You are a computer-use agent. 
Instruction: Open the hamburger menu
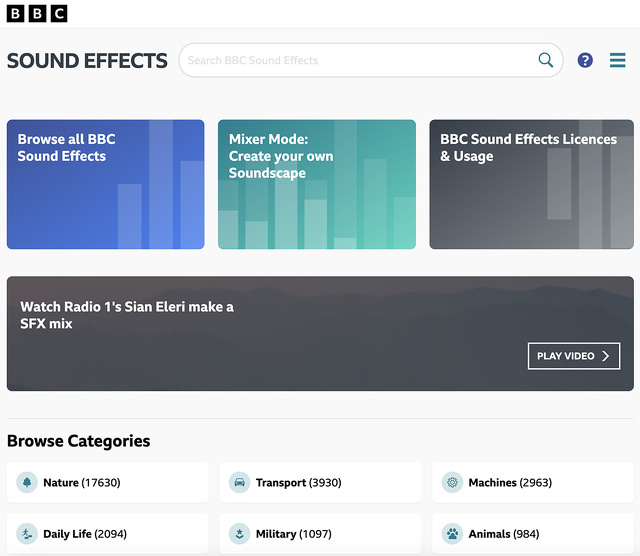click(x=618, y=60)
